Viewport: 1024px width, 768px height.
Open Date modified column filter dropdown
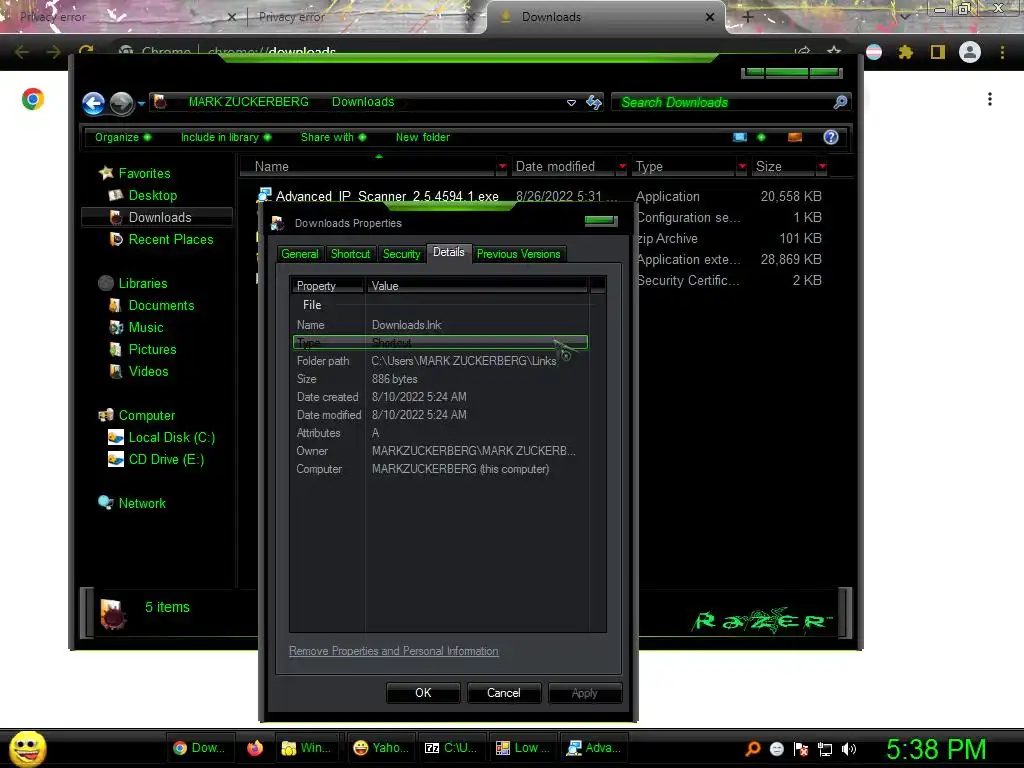point(622,167)
